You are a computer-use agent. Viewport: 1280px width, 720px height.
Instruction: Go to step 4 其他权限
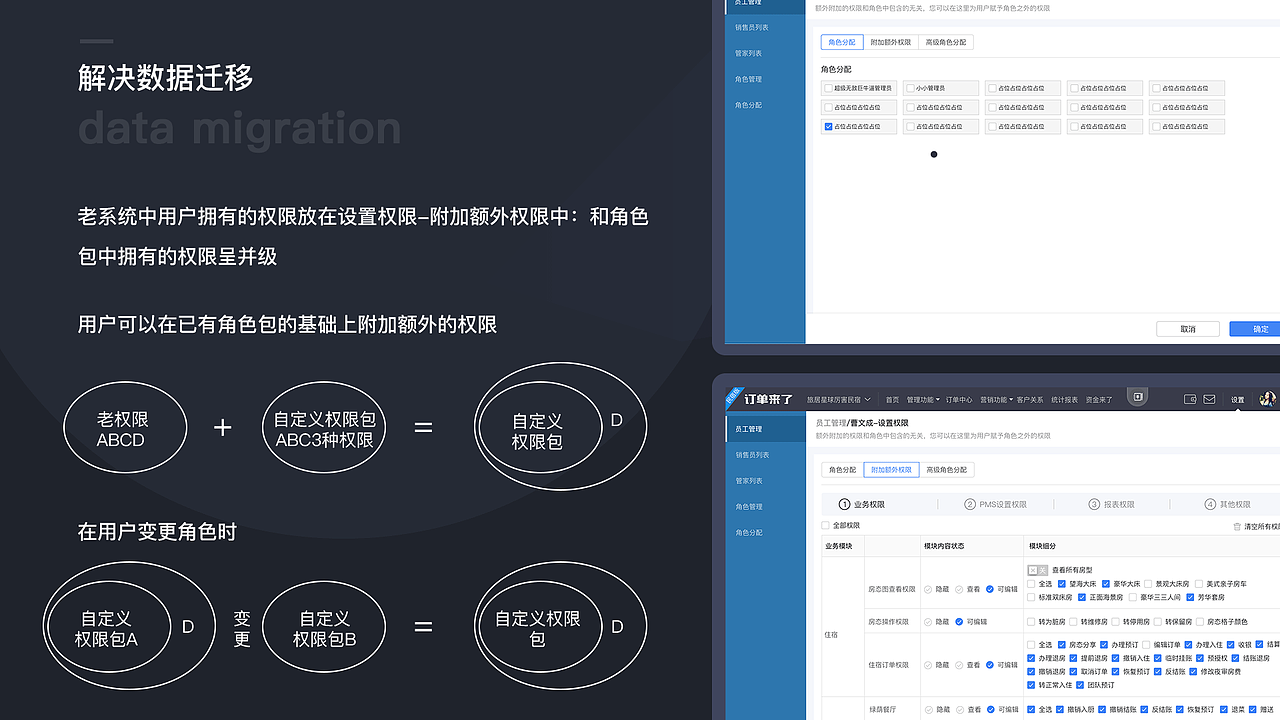(1228, 504)
